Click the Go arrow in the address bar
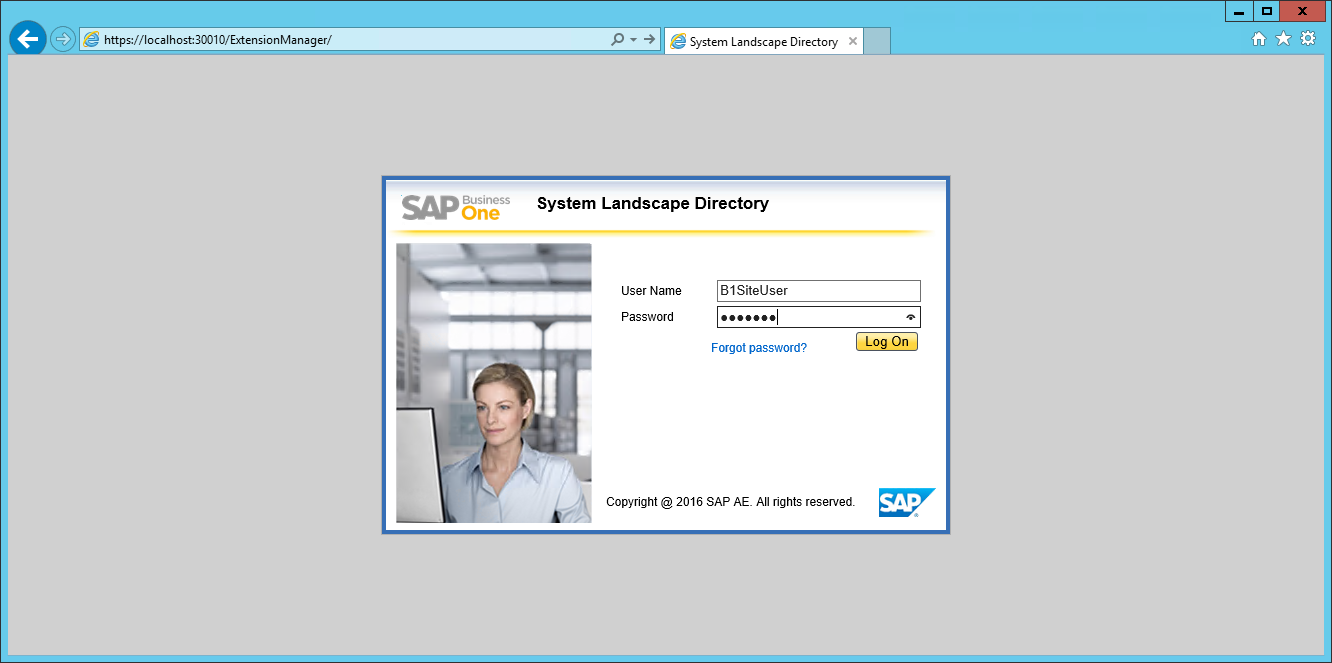The width and height of the screenshot is (1332, 663). coord(650,40)
